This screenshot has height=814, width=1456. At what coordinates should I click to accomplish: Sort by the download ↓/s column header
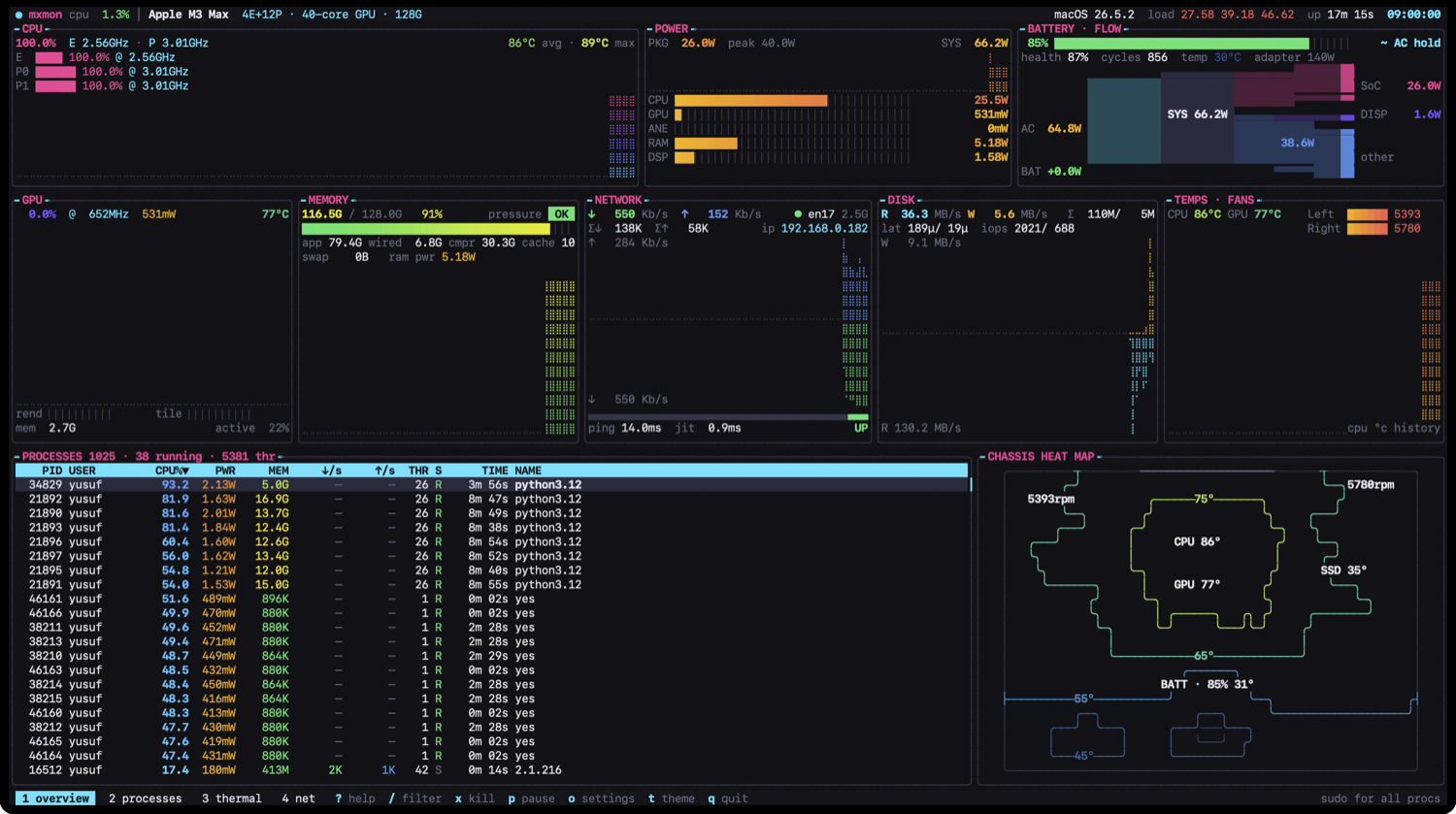(331, 471)
